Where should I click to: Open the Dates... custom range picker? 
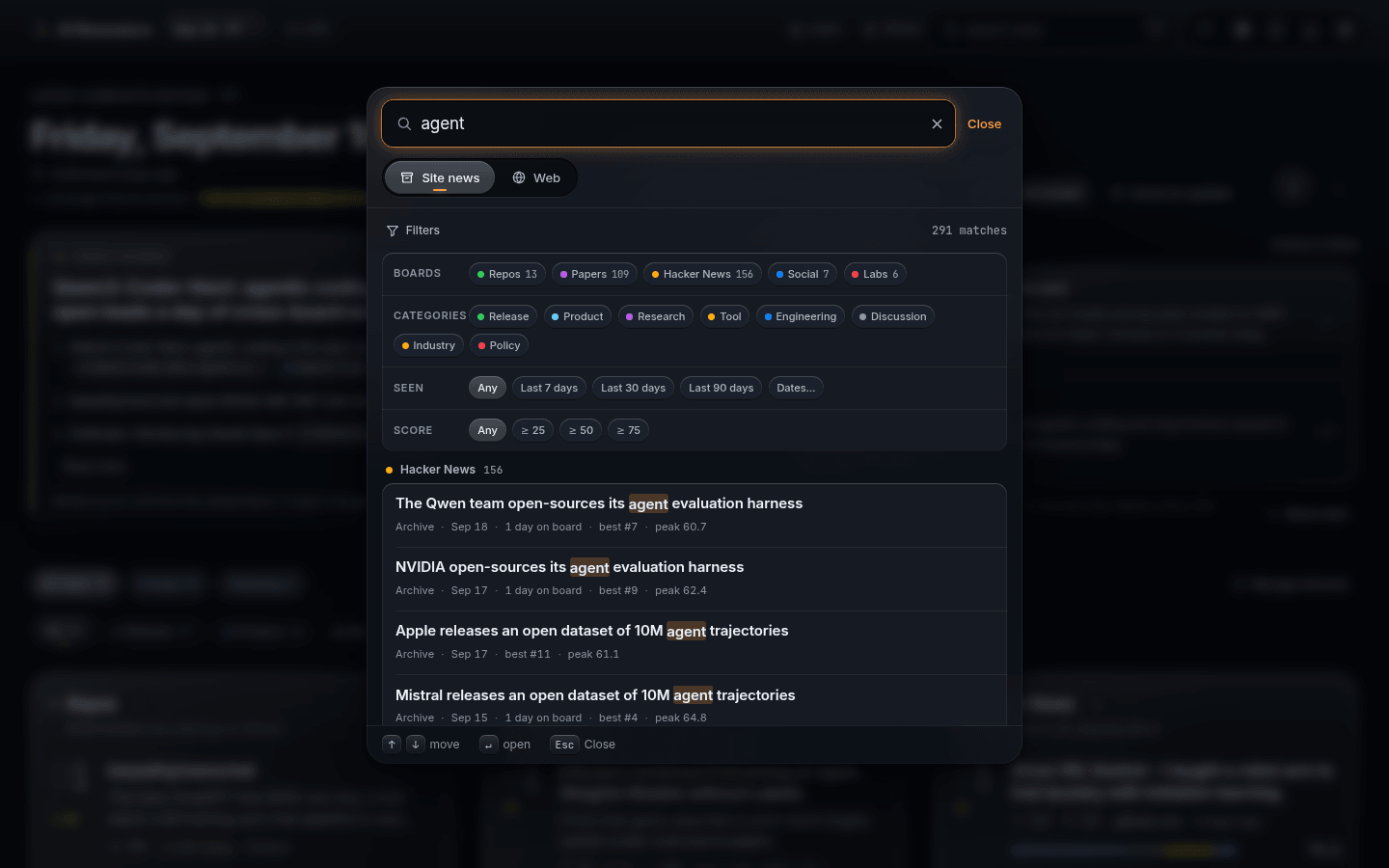point(796,388)
